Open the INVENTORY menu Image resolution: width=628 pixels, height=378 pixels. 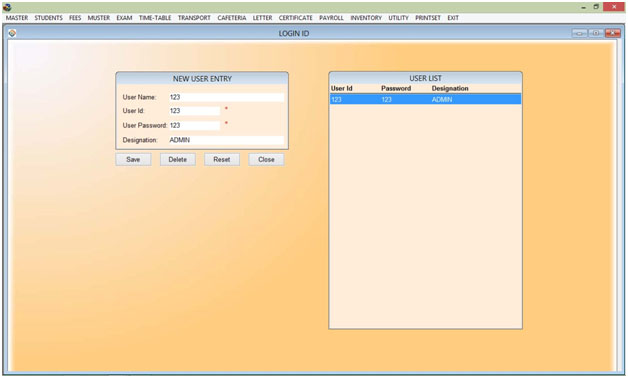pyautogui.click(x=366, y=18)
